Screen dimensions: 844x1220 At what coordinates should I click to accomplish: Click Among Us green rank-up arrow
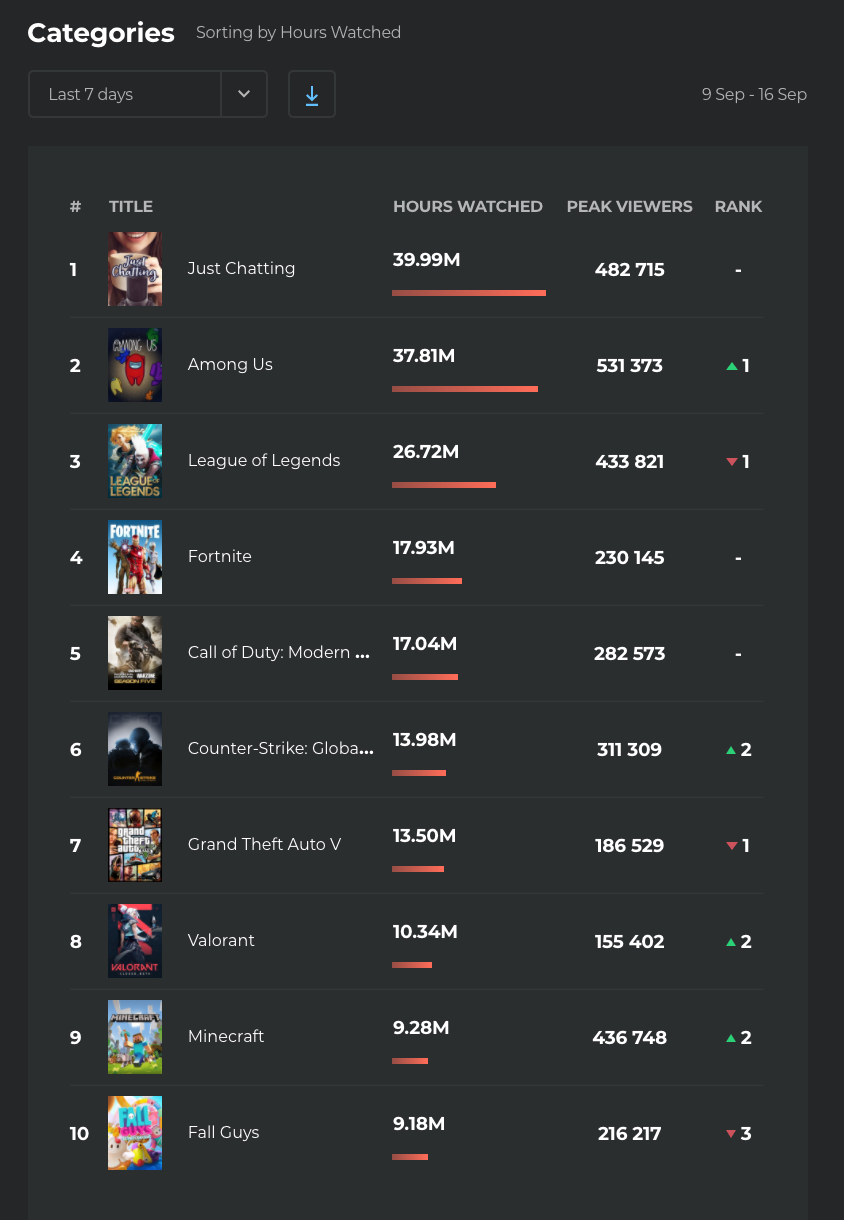732,366
